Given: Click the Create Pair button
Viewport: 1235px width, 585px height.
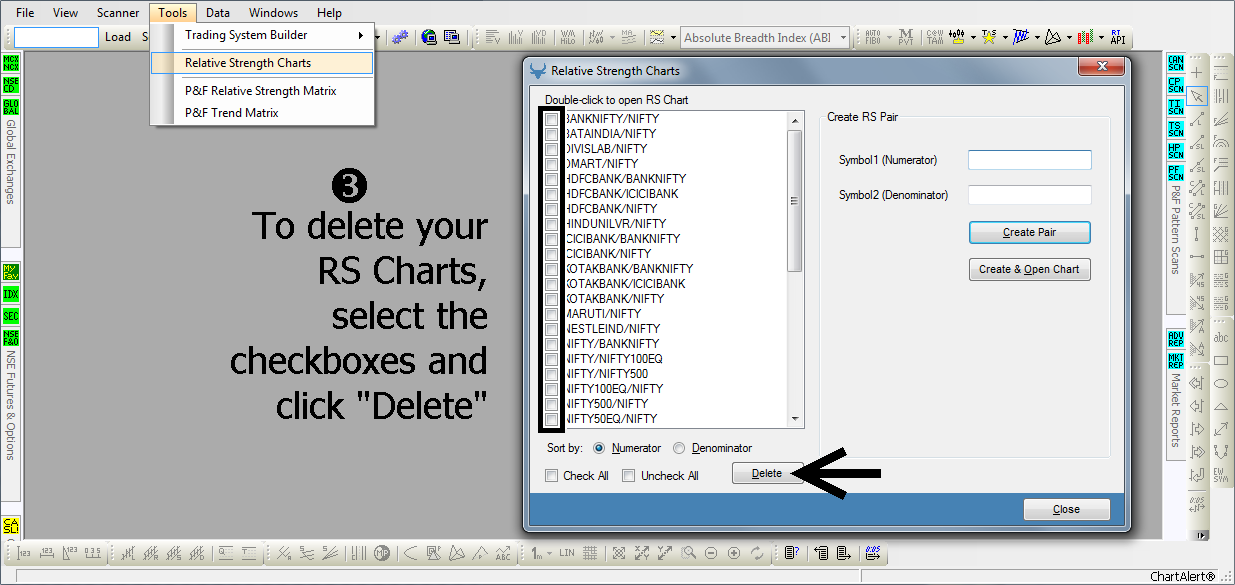Looking at the screenshot, I should point(1029,232).
